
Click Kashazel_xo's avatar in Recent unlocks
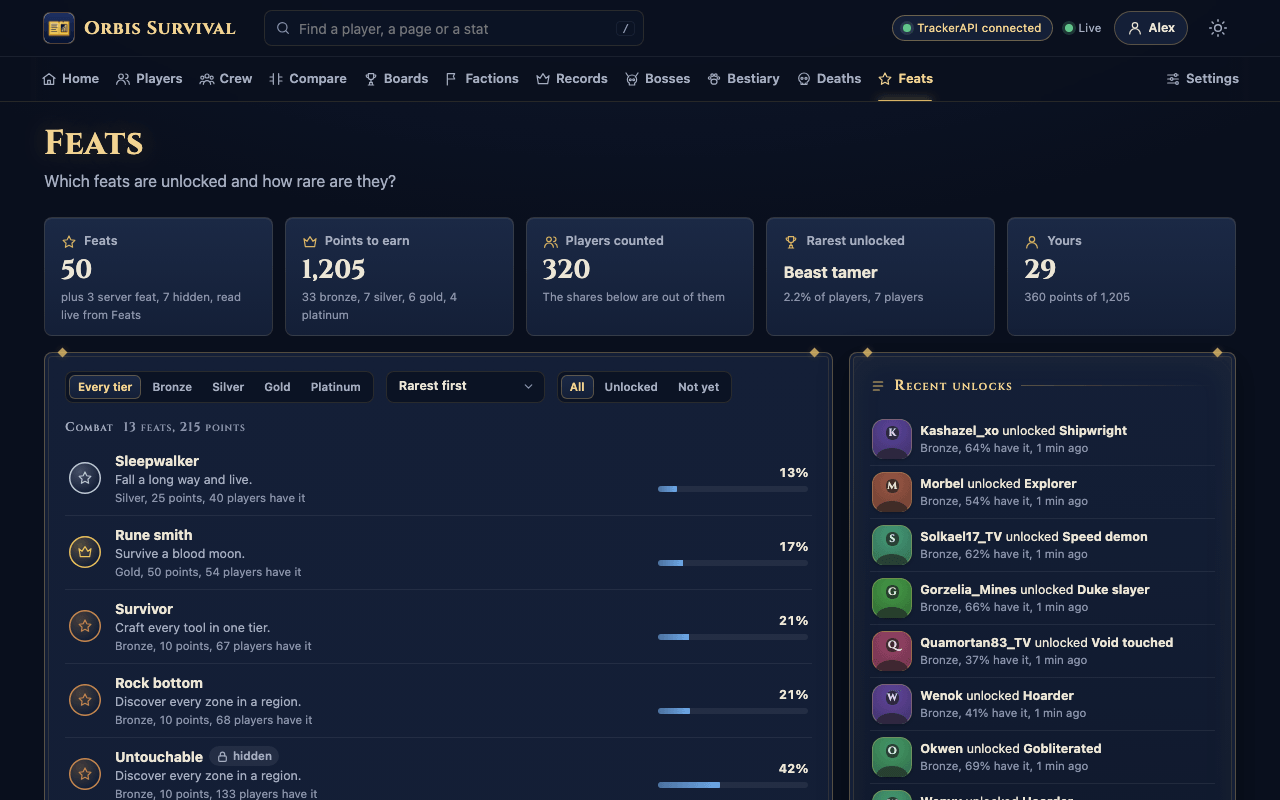tap(892, 439)
